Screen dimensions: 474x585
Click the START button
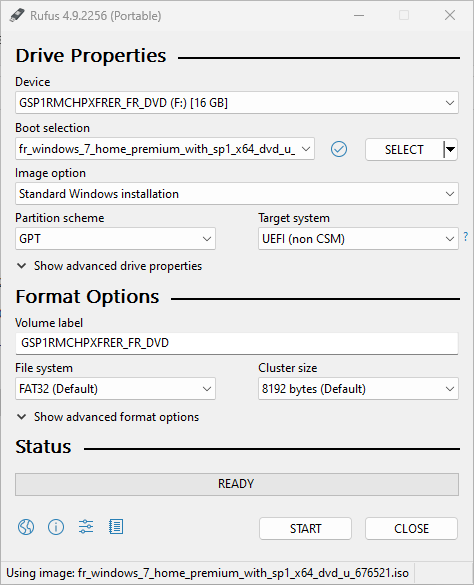click(305, 528)
